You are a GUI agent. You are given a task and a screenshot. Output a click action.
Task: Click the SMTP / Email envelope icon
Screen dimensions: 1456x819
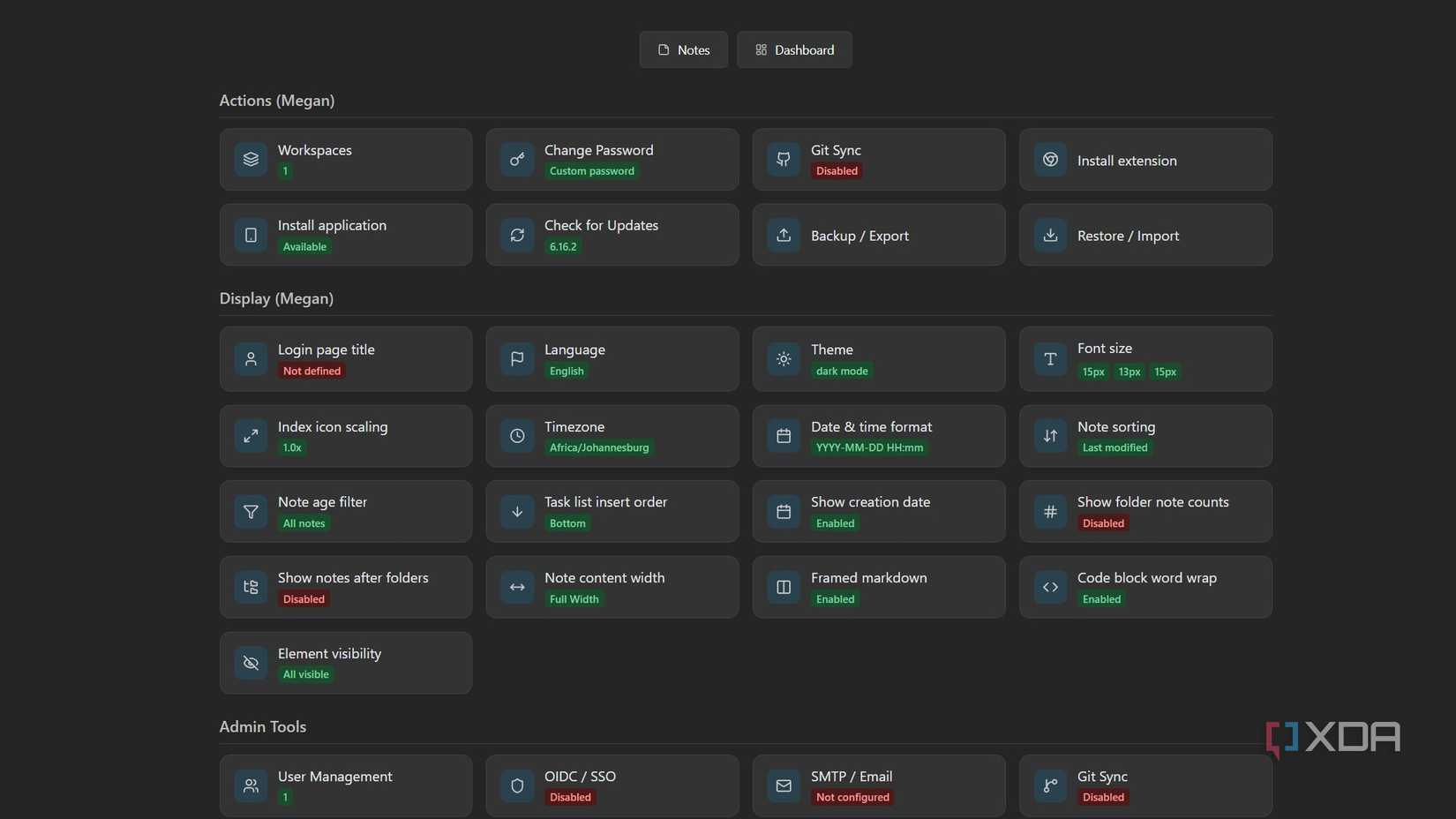(x=784, y=785)
